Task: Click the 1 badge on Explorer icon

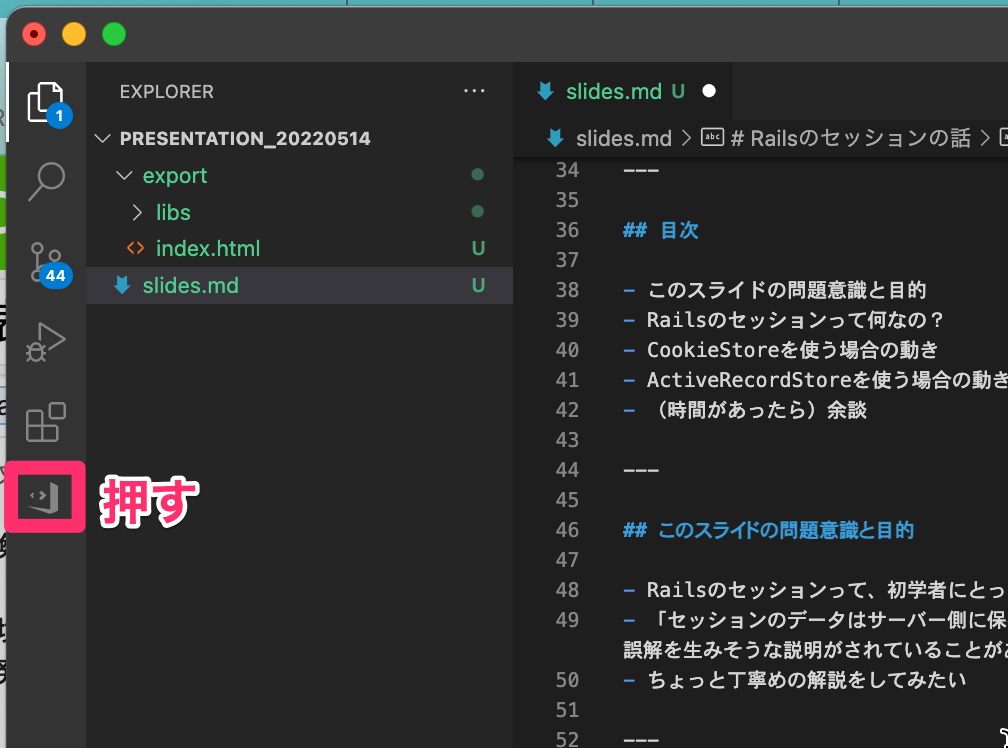Action: click(x=60, y=116)
